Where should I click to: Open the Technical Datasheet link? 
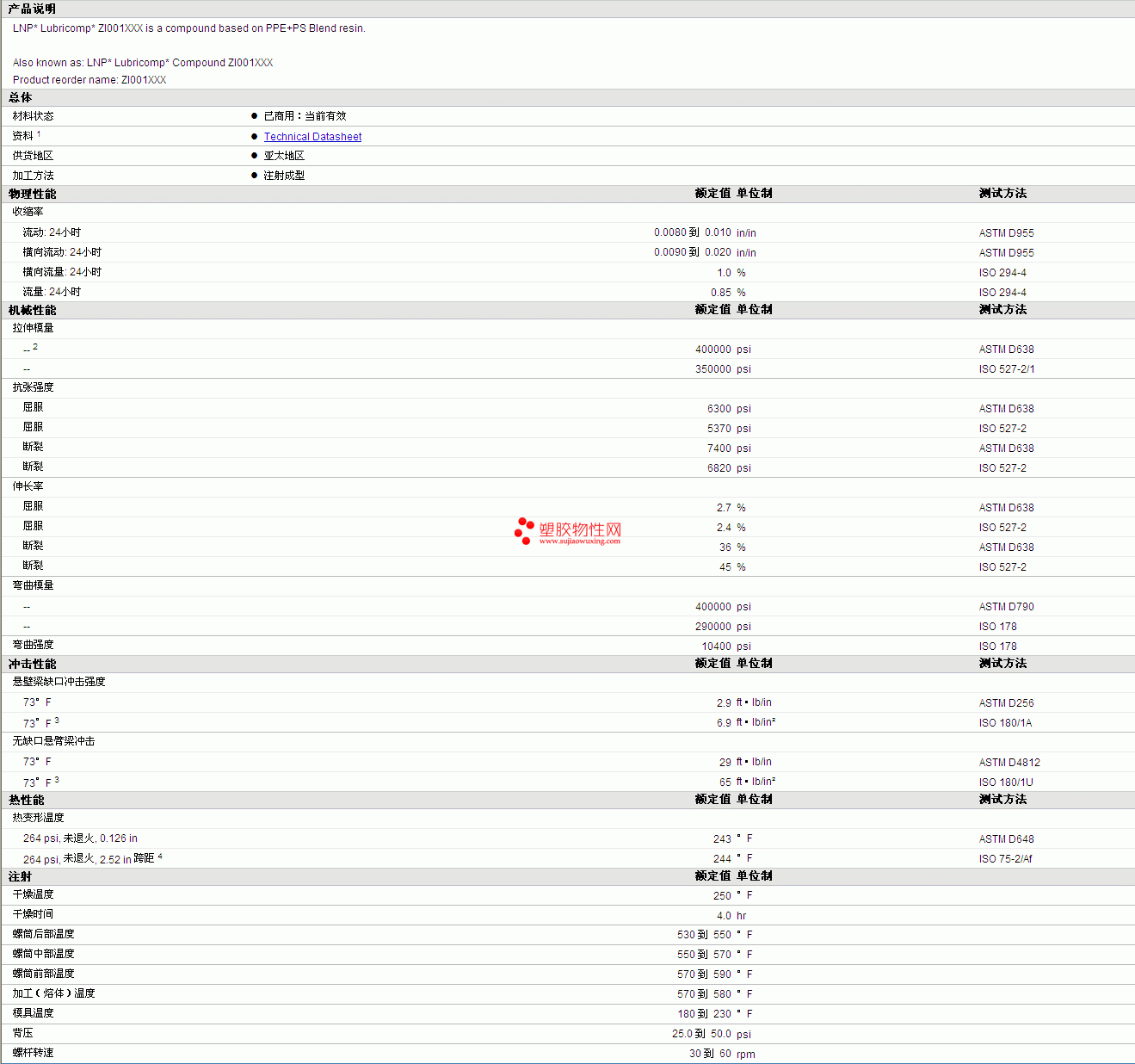(x=312, y=137)
